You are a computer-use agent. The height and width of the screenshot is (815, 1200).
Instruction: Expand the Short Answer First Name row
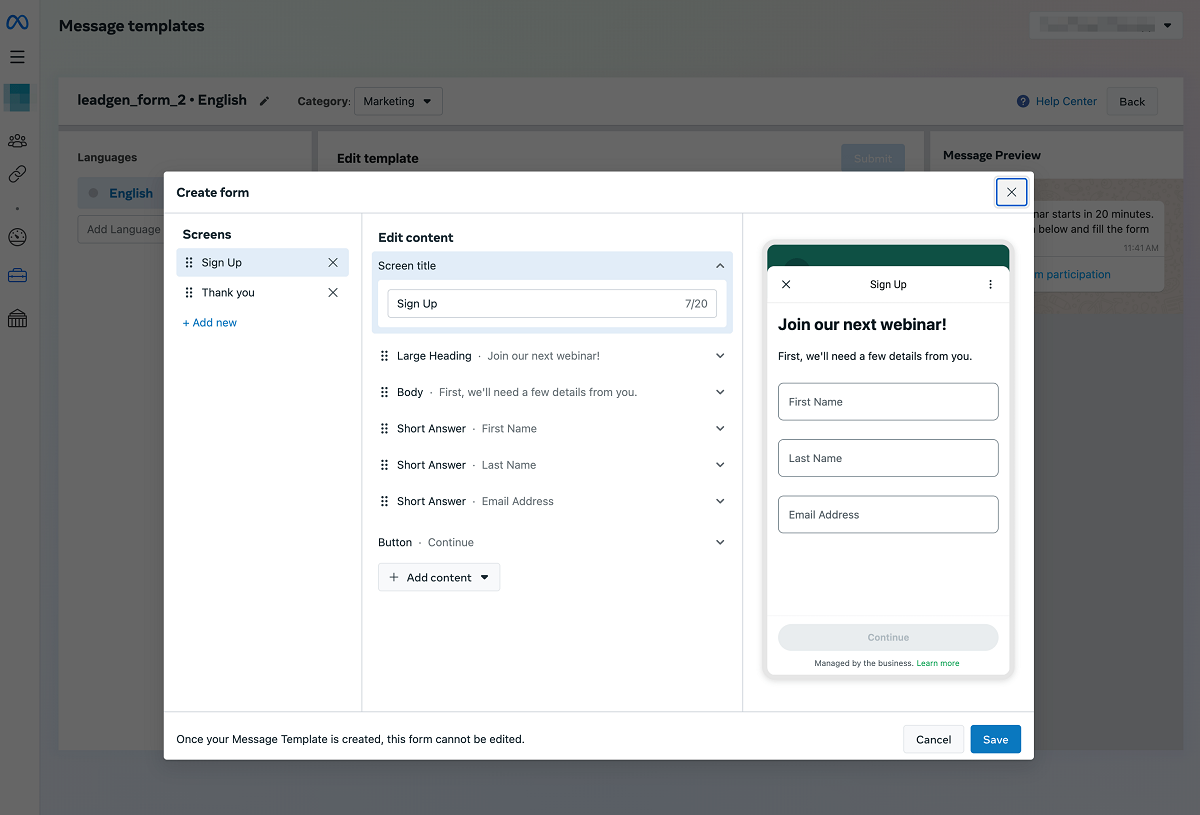(720, 429)
